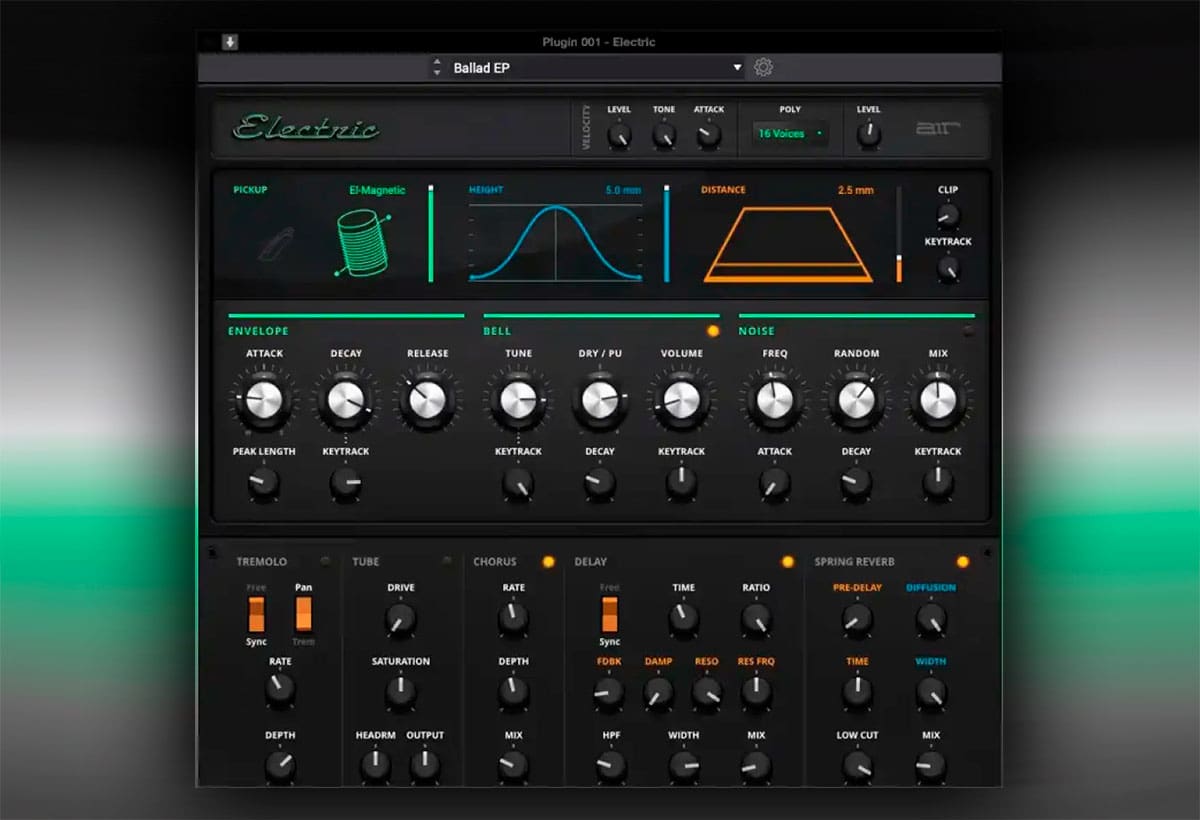Select the green El-Magnetic coil pickup icon

pyautogui.click(x=365, y=242)
